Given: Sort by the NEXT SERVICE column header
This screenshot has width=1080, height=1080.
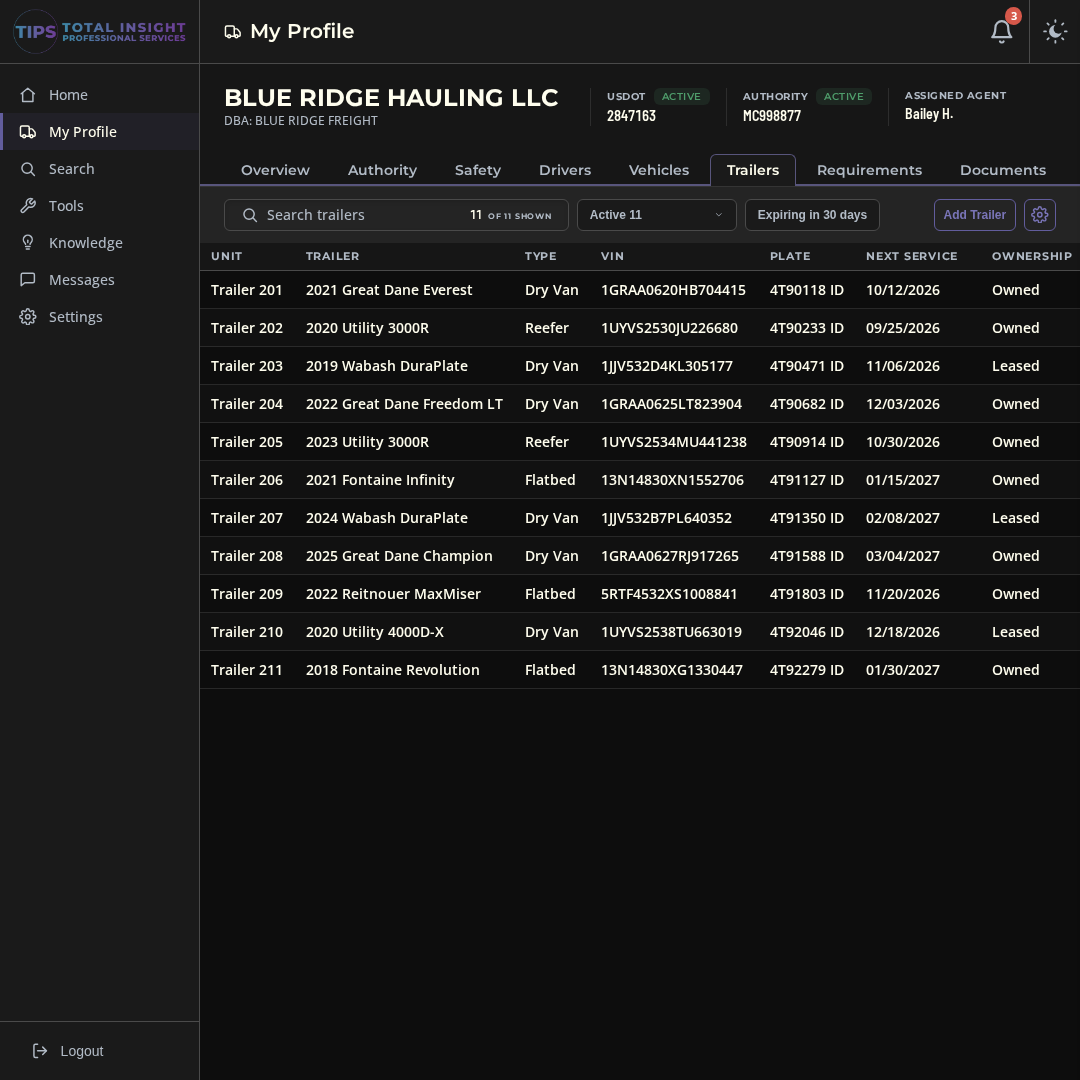Looking at the screenshot, I should click(911, 256).
